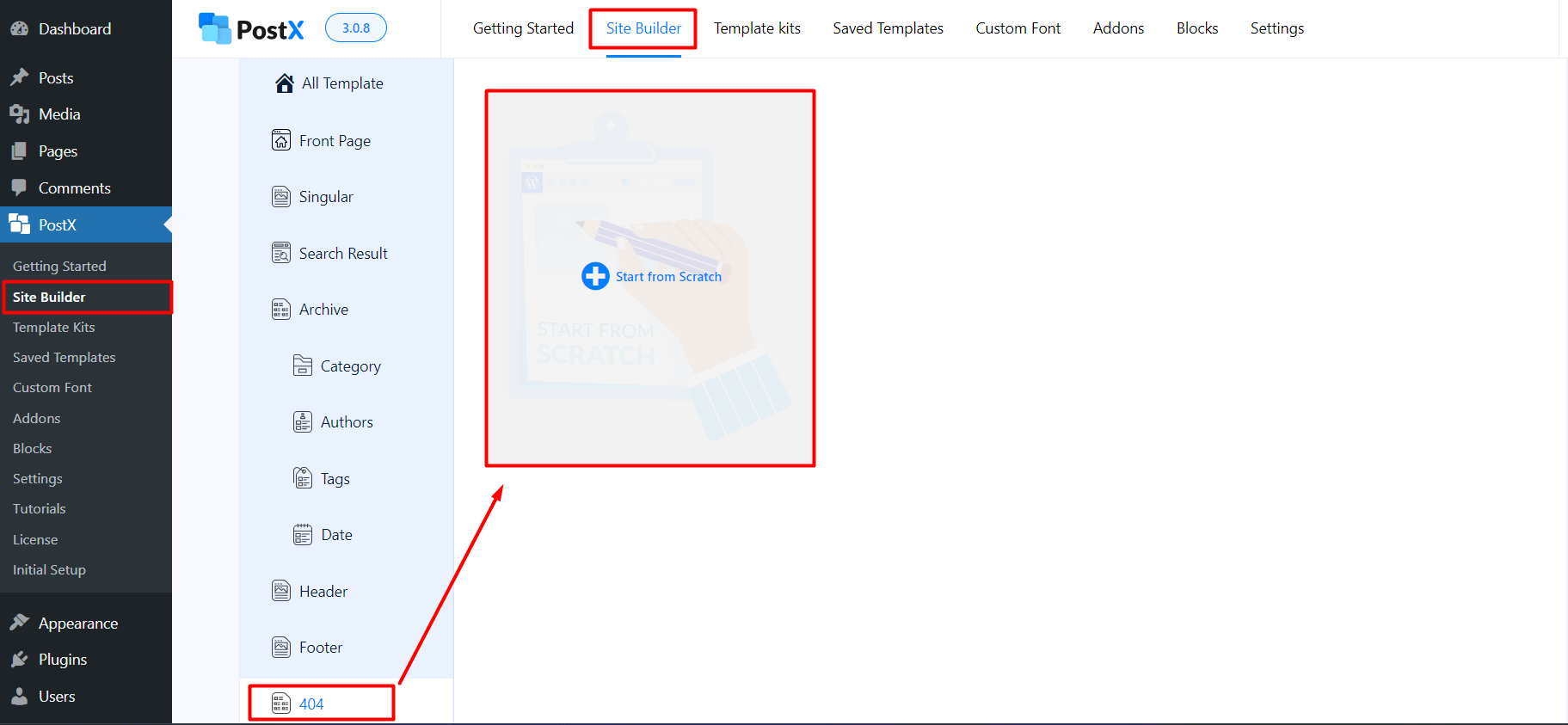Open the Template kits tab
The image size is (1568, 725).
757,28
